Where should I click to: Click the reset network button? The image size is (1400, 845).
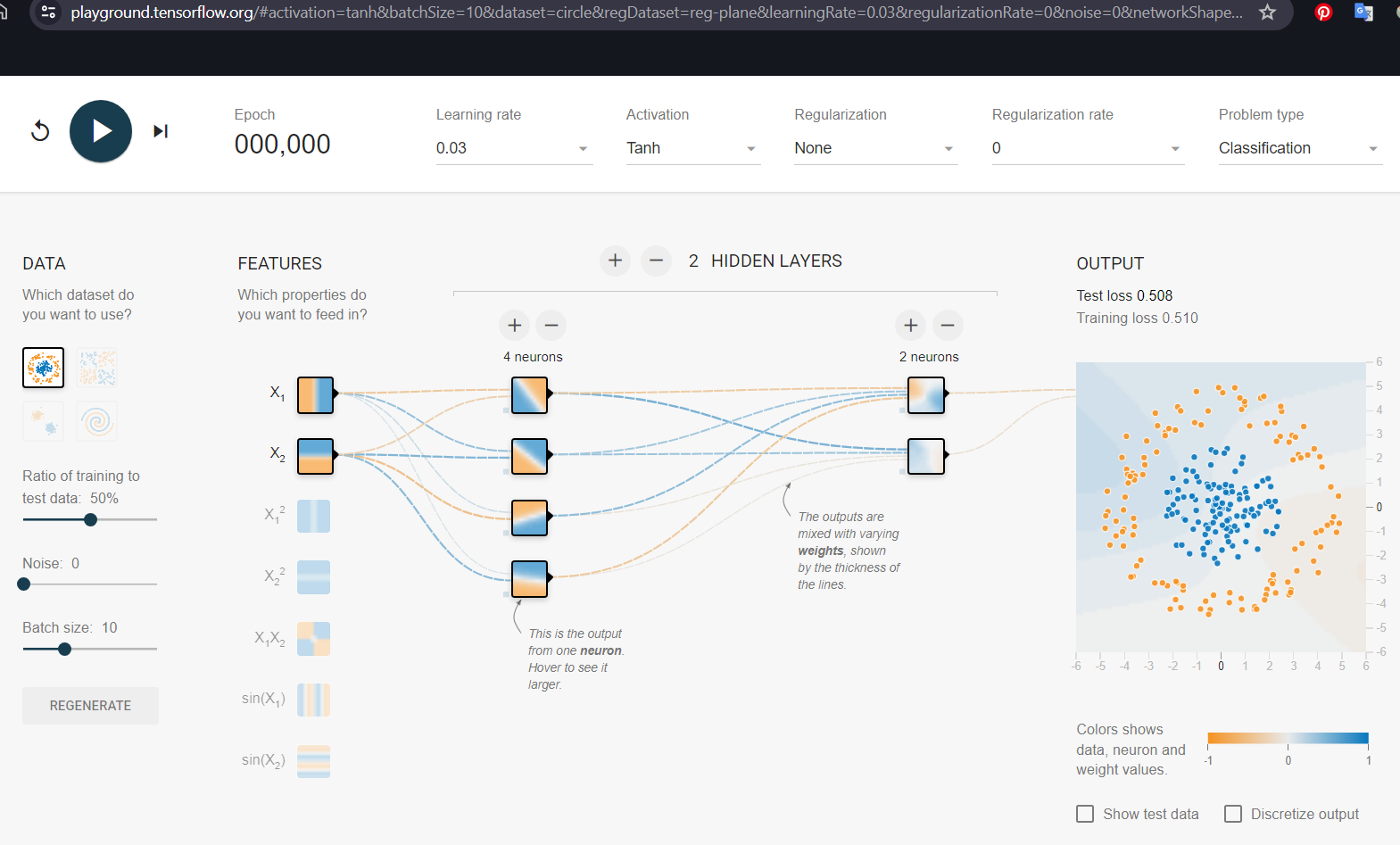click(40, 131)
